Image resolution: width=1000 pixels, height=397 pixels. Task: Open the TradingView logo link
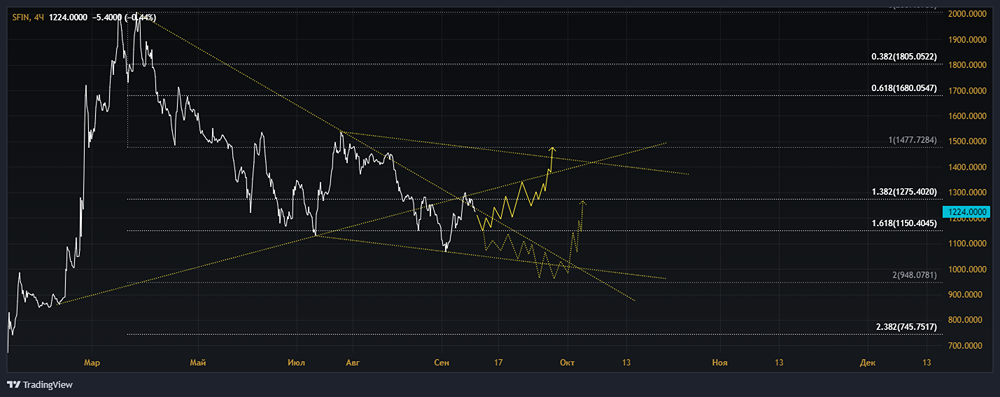40,385
